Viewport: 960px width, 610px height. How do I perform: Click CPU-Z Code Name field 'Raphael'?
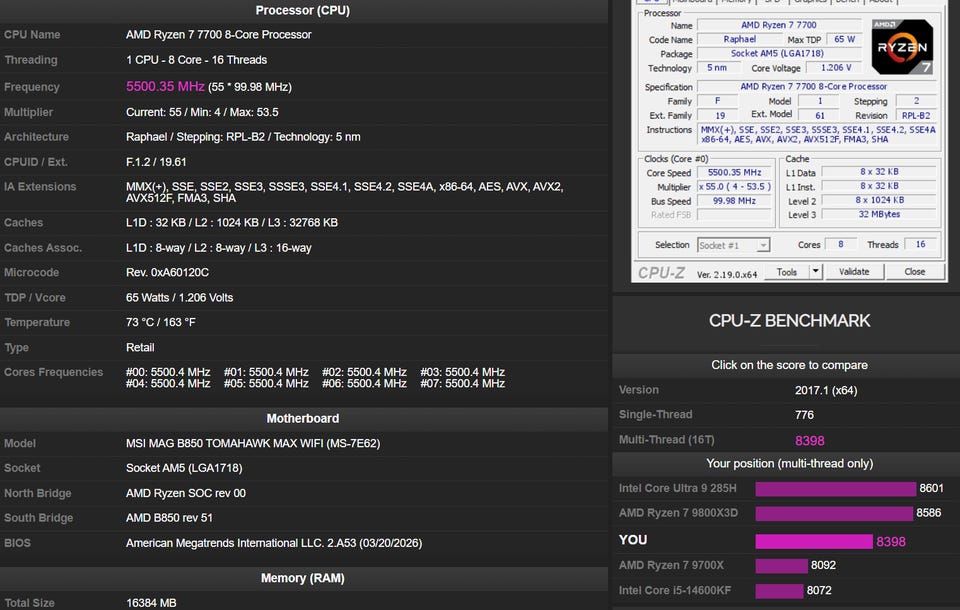click(x=740, y=39)
